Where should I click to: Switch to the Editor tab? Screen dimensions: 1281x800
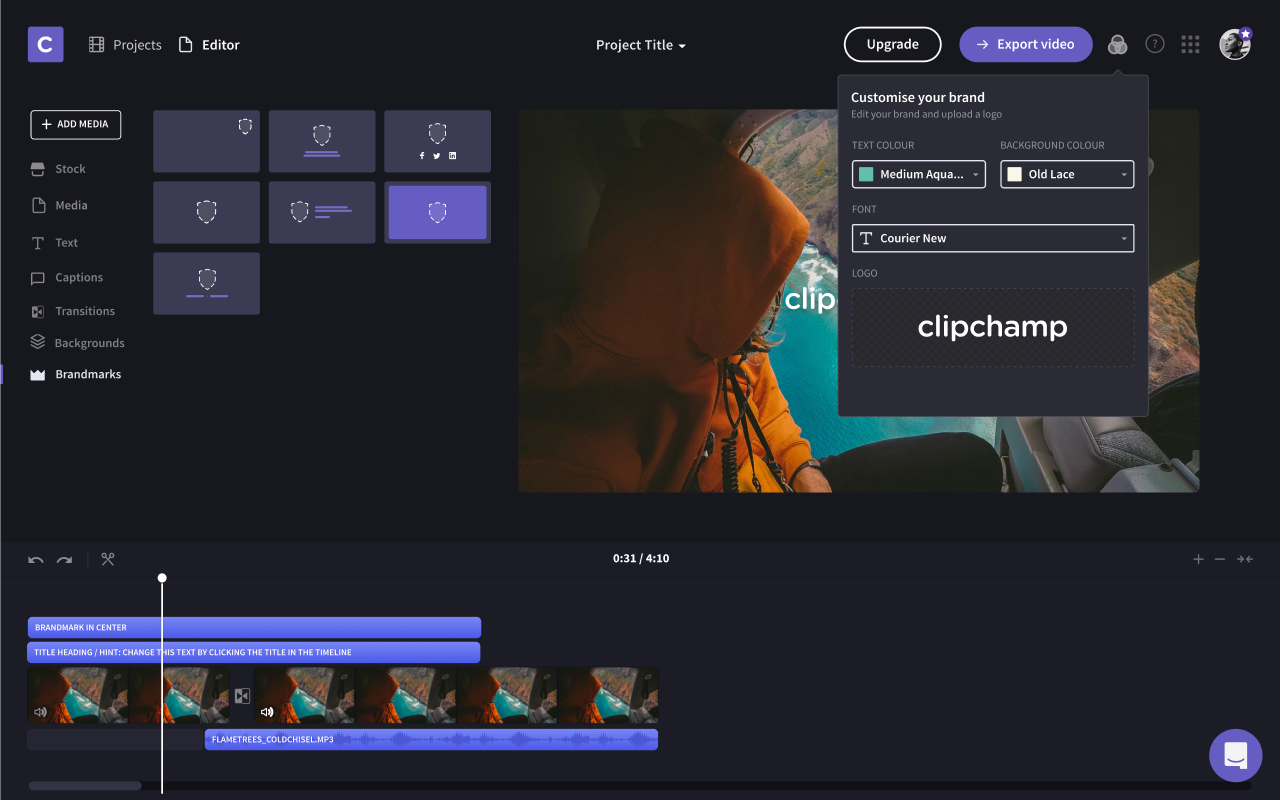pos(209,45)
